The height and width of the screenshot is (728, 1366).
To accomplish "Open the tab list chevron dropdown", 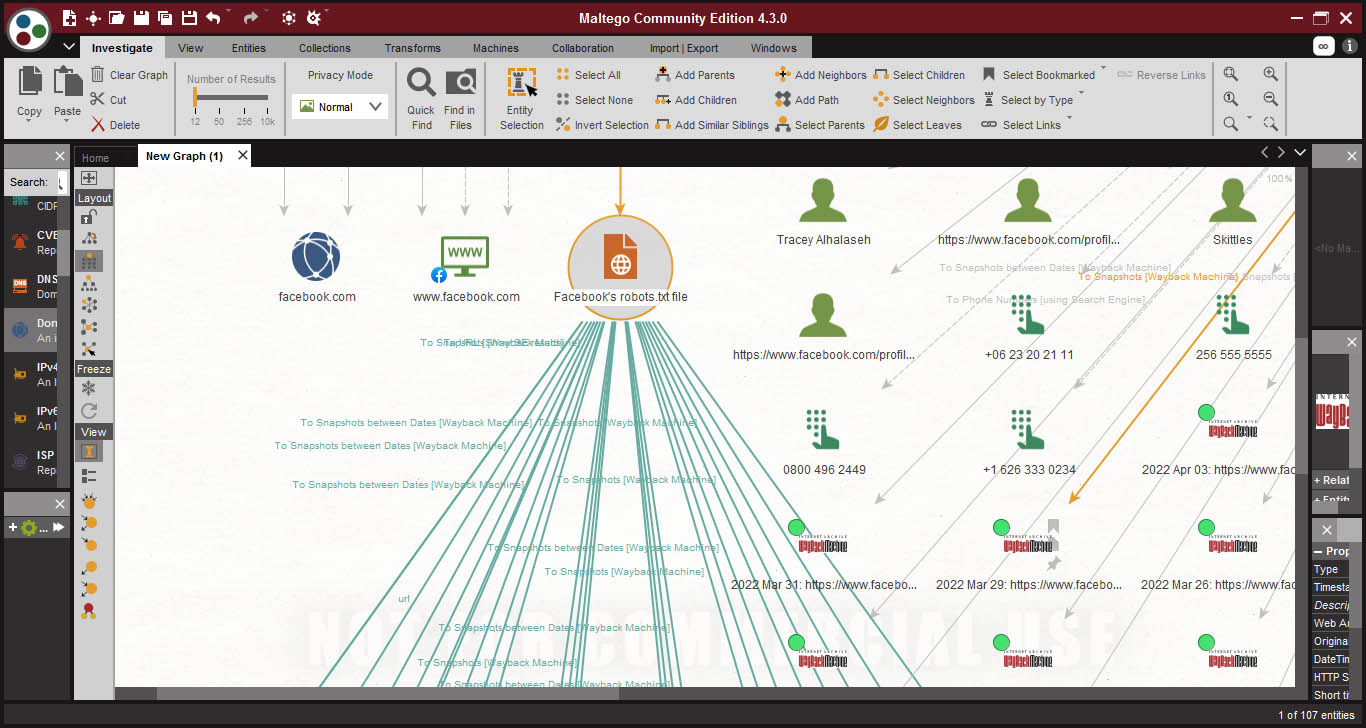I will pos(1300,152).
